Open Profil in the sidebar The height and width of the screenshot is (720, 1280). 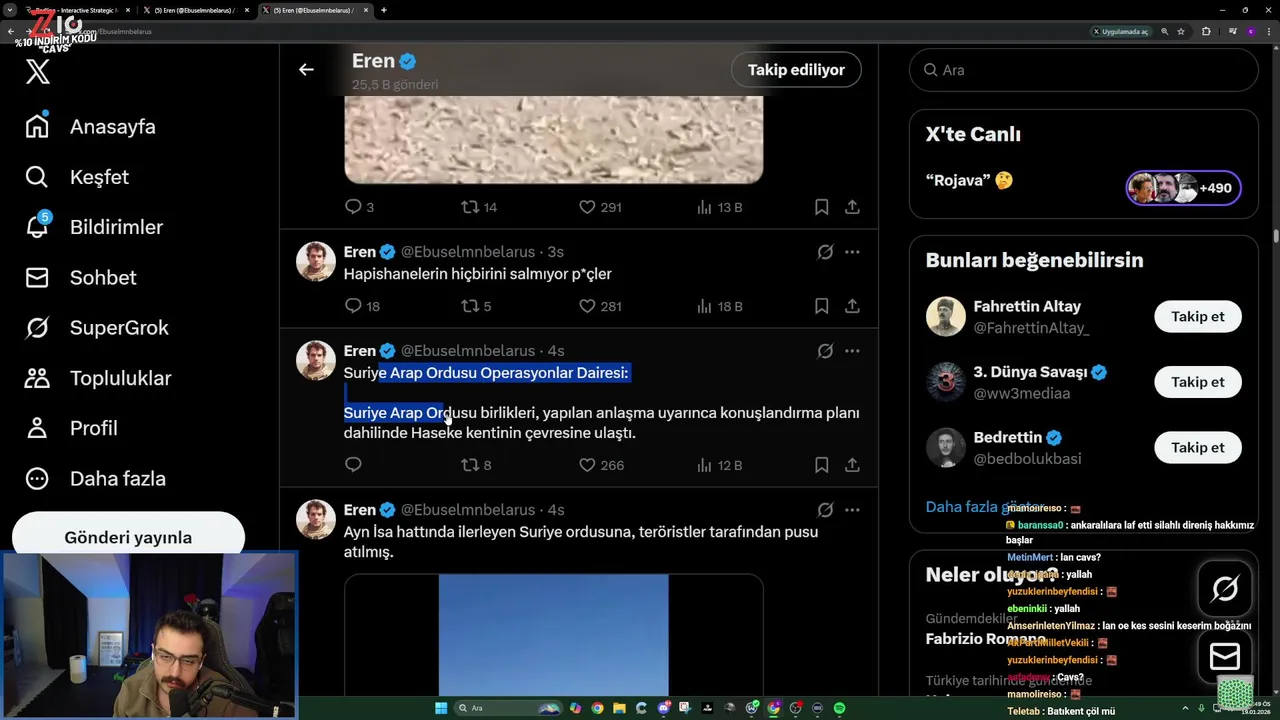[x=71, y=428]
